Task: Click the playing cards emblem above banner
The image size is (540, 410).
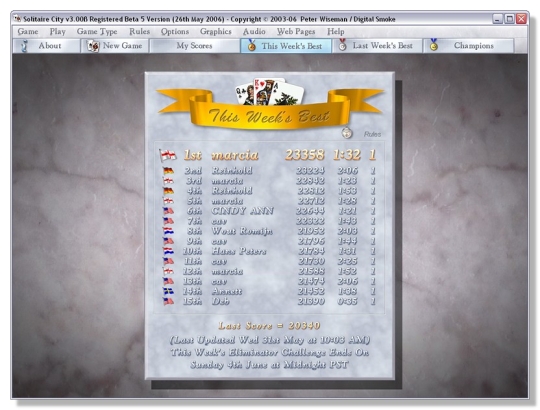Action: (270, 92)
